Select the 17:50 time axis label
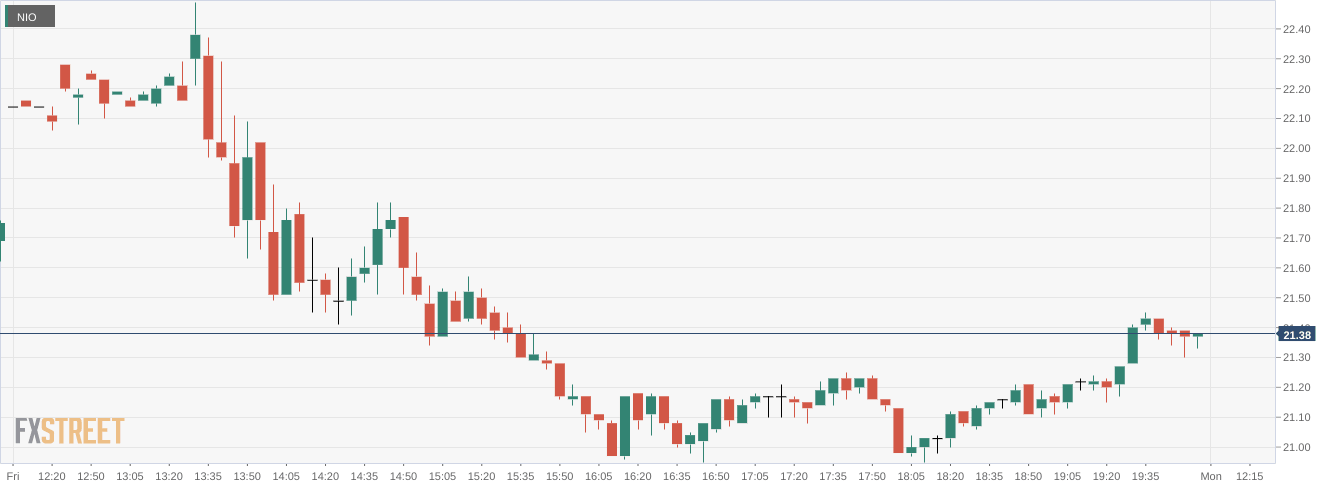The image size is (1340, 489). pyautogui.click(x=872, y=476)
